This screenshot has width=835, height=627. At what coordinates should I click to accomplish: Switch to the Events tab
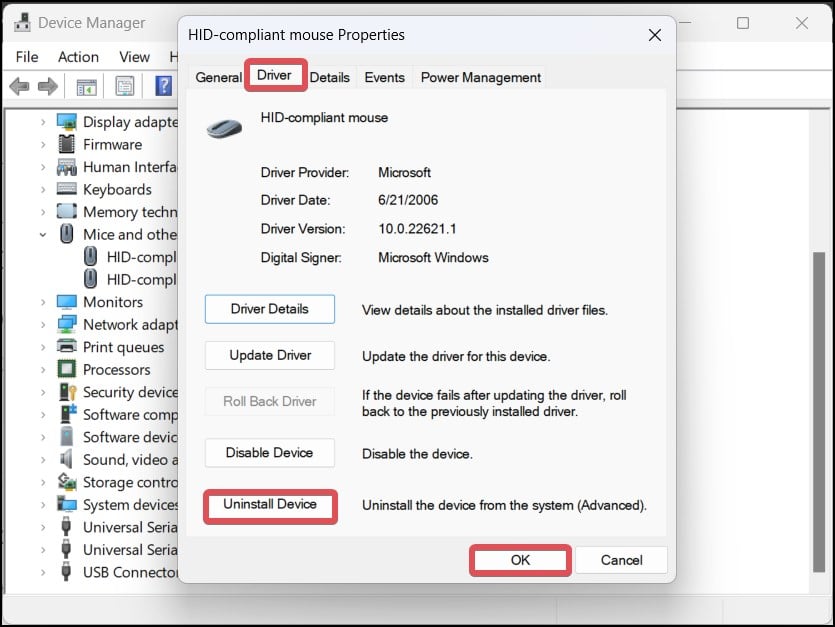click(x=384, y=77)
